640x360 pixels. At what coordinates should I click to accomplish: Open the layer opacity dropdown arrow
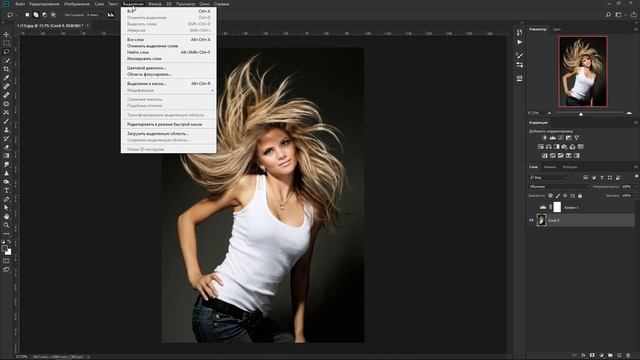pyautogui.click(x=636, y=187)
